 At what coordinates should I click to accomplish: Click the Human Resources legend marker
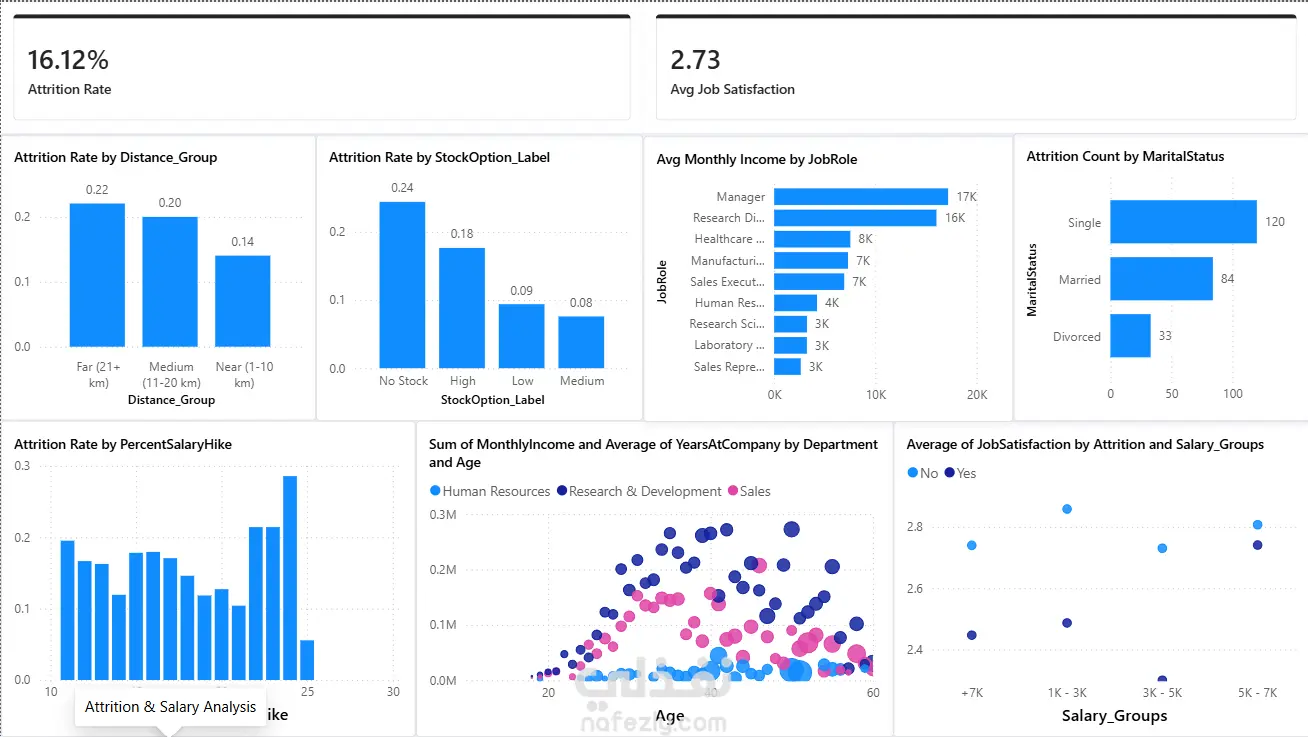434,491
